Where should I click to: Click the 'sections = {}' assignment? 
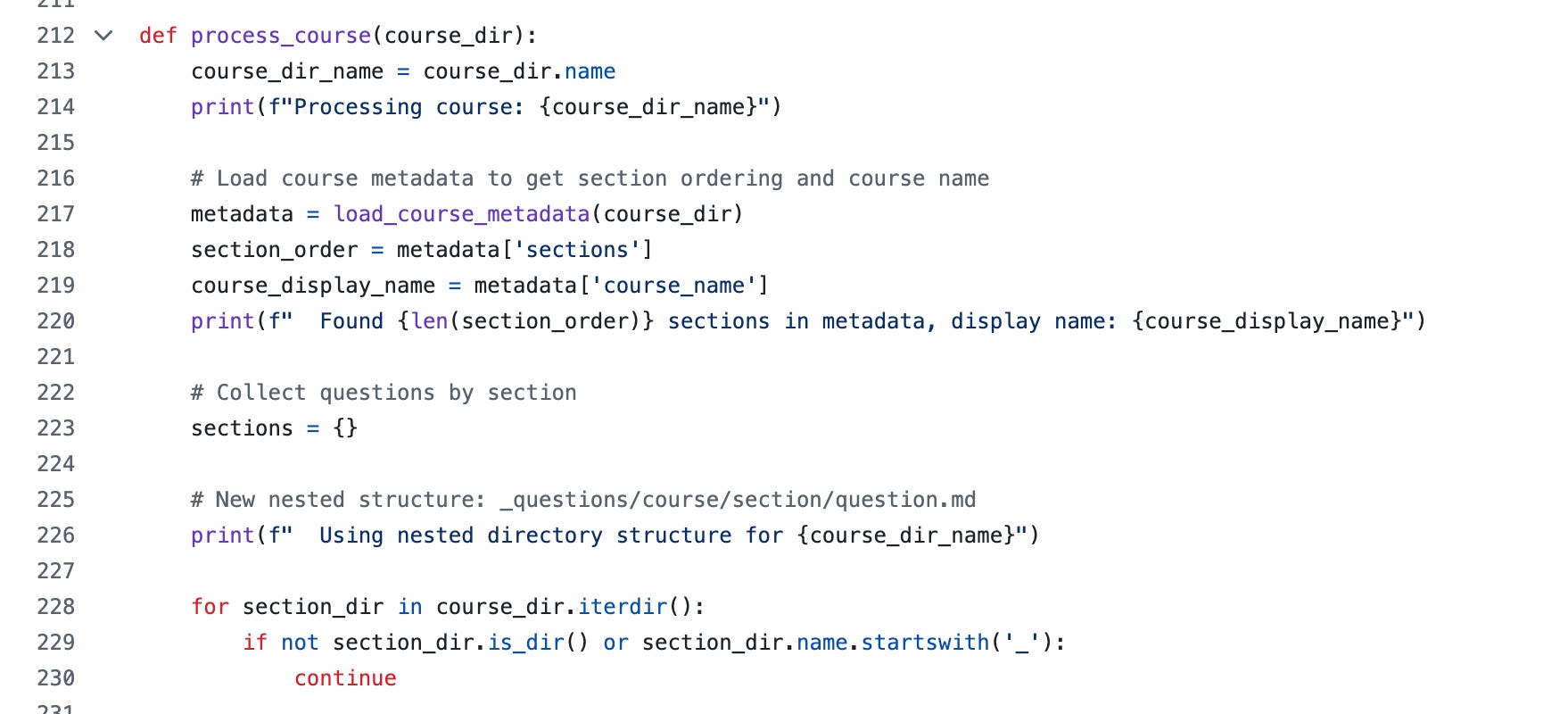pyautogui.click(x=275, y=428)
